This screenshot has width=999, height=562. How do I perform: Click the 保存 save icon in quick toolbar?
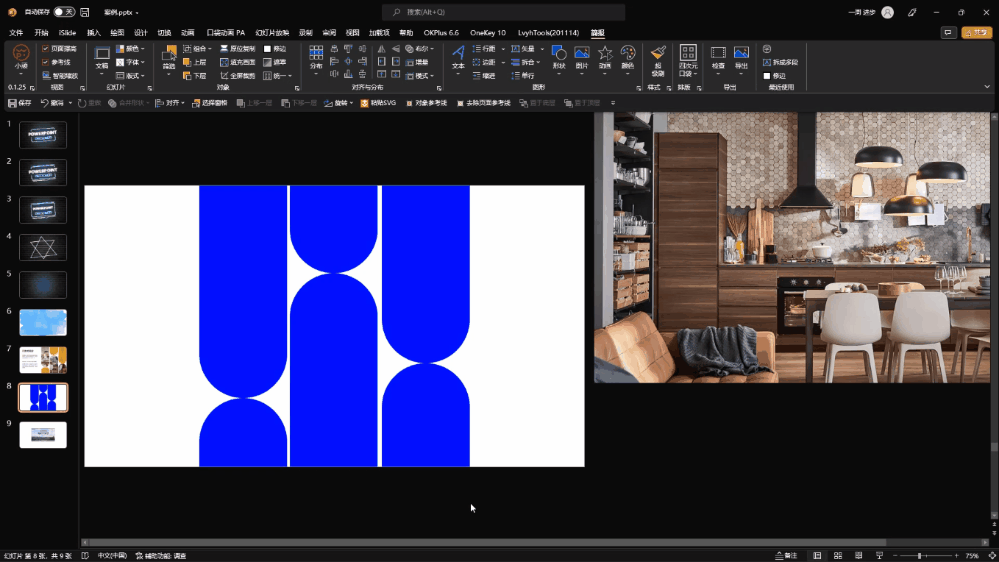click(x=12, y=103)
